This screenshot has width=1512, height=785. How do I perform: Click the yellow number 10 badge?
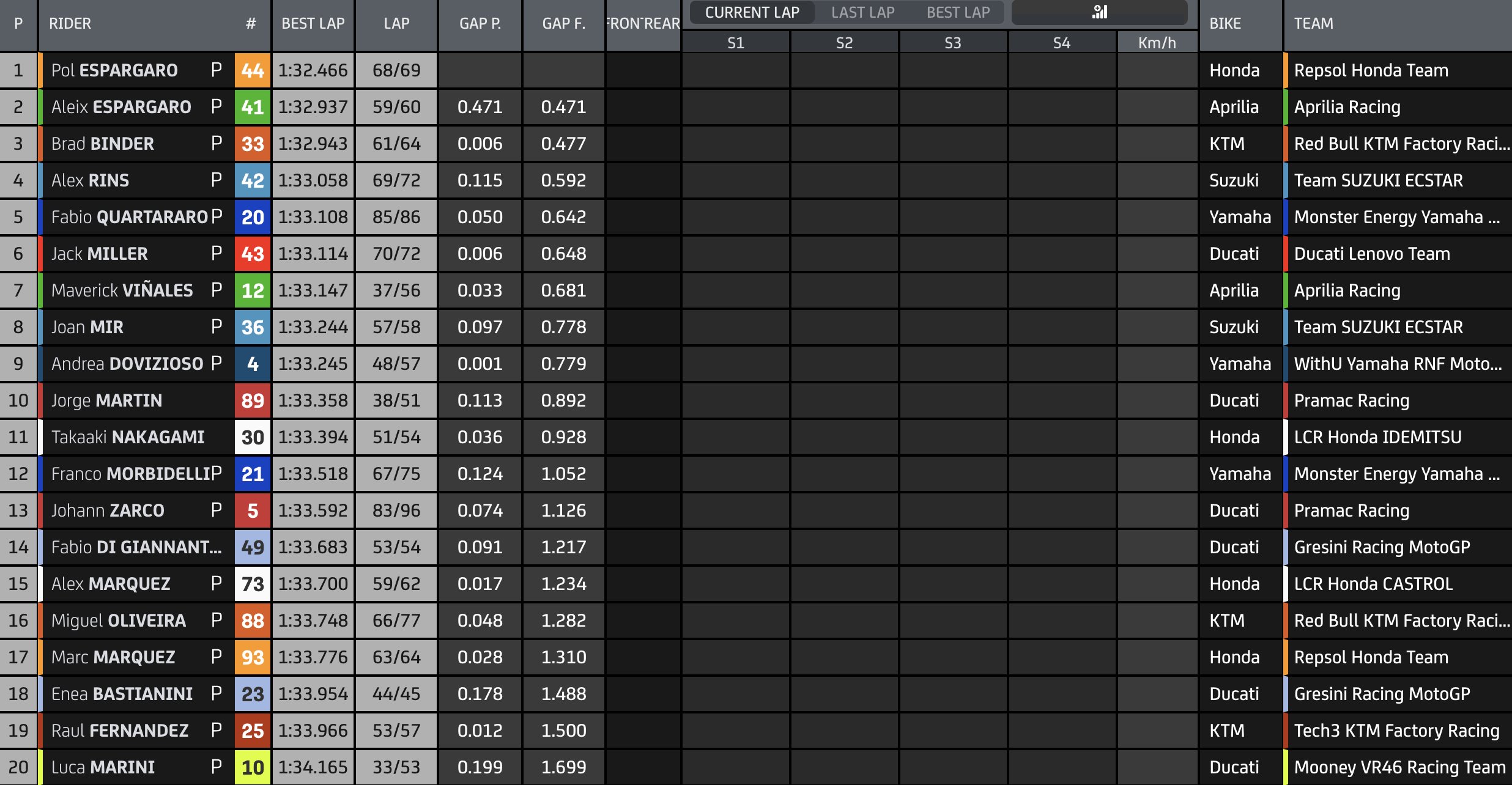coord(253,767)
